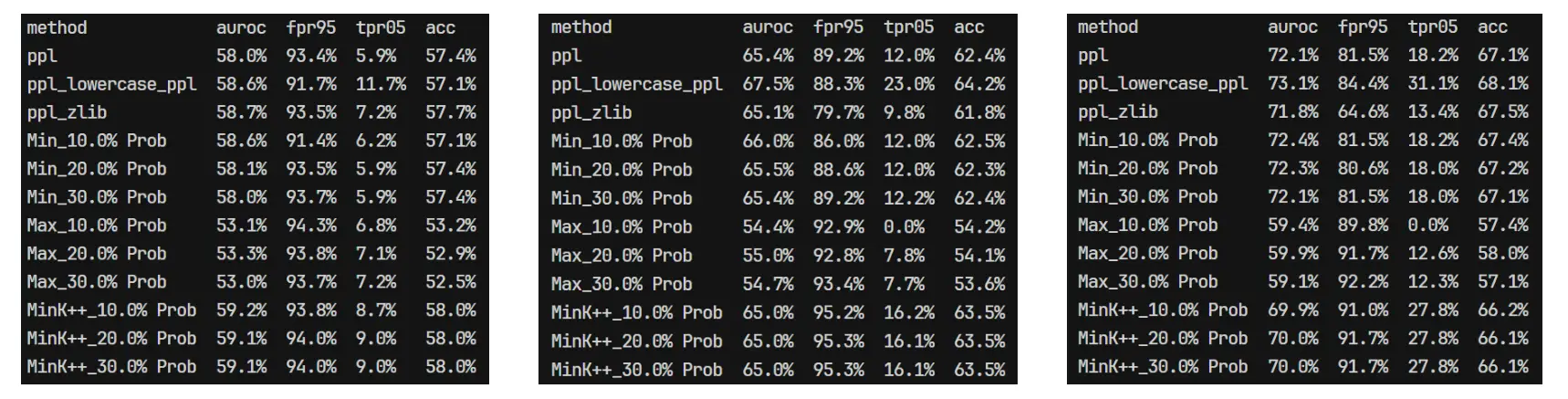Select ppl_lowercase_ppl label in the left table

(x=111, y=84)
